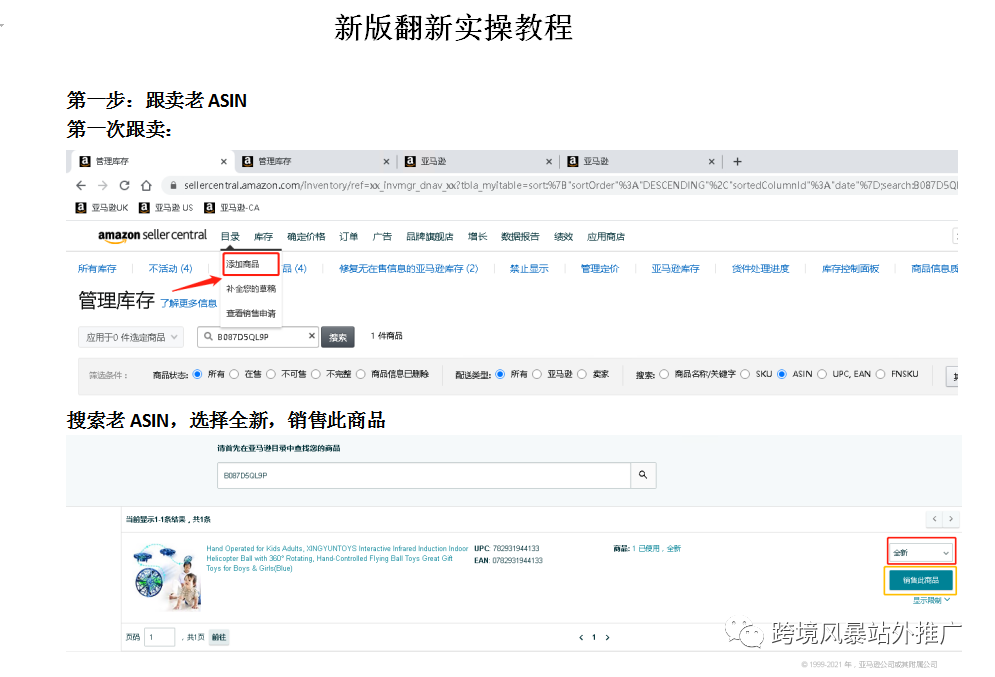This screenshot has height=677, width=995.
Task: Select the 商品名称/关键字 search radio
Action: [664, 374]
